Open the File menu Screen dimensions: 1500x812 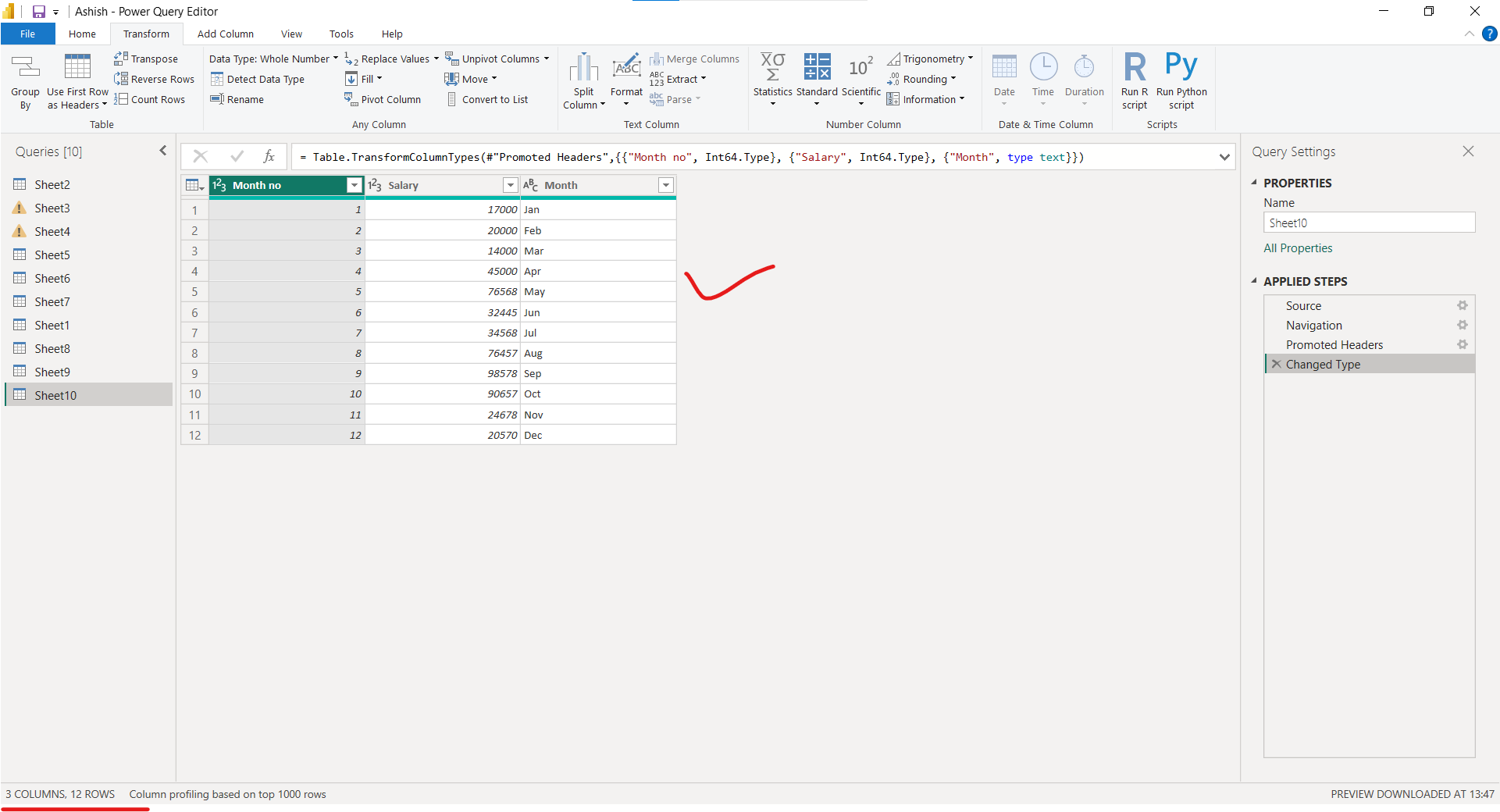pos(27,34)
